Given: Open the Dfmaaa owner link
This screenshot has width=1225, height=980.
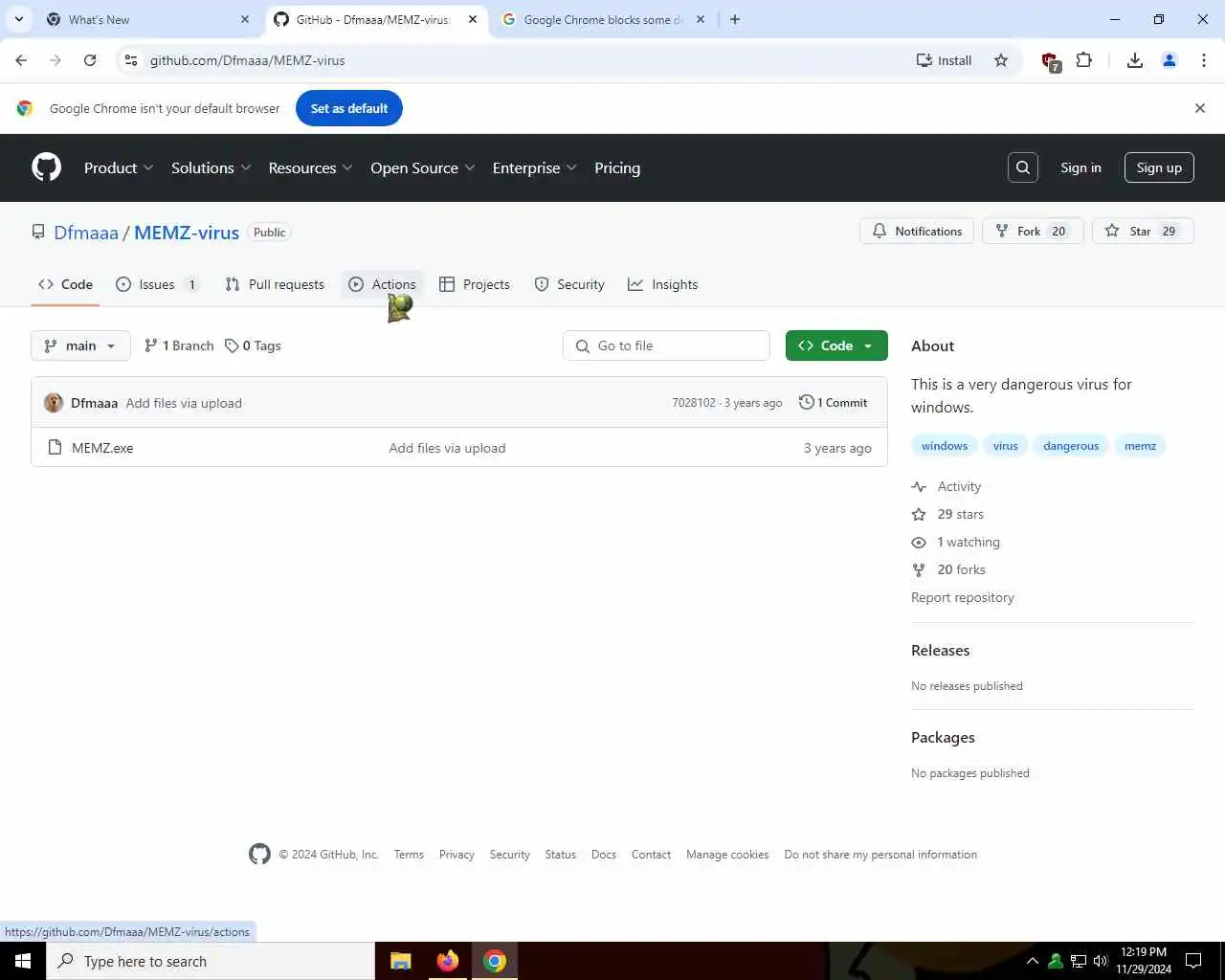Looking at the screenshot, I should (86, 233).
